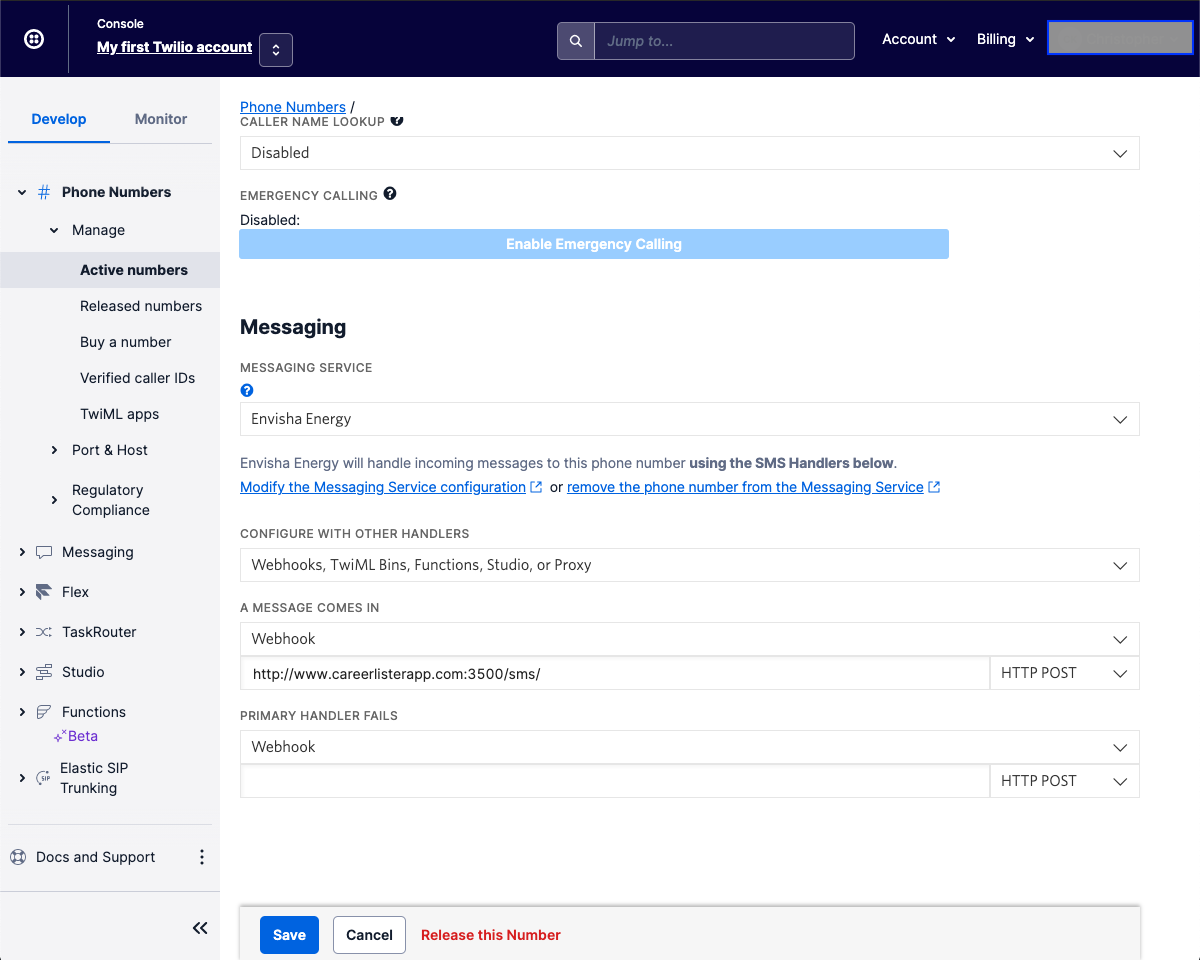The image size is (1200, 960).
Task: Open the Billing menu
Action: coord(1005,39)
